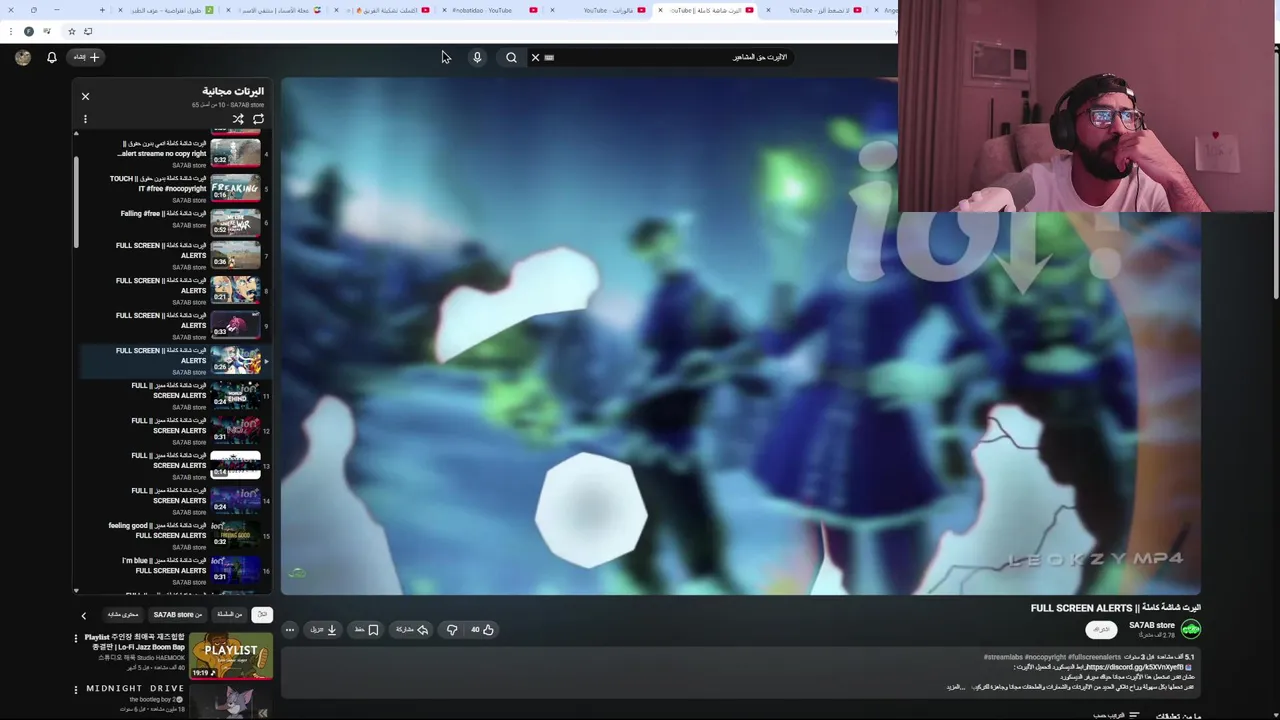Click the Subscribe button for SA7AB store
The height and width of the screenshot is (720, 1280).
[1101, 630]
